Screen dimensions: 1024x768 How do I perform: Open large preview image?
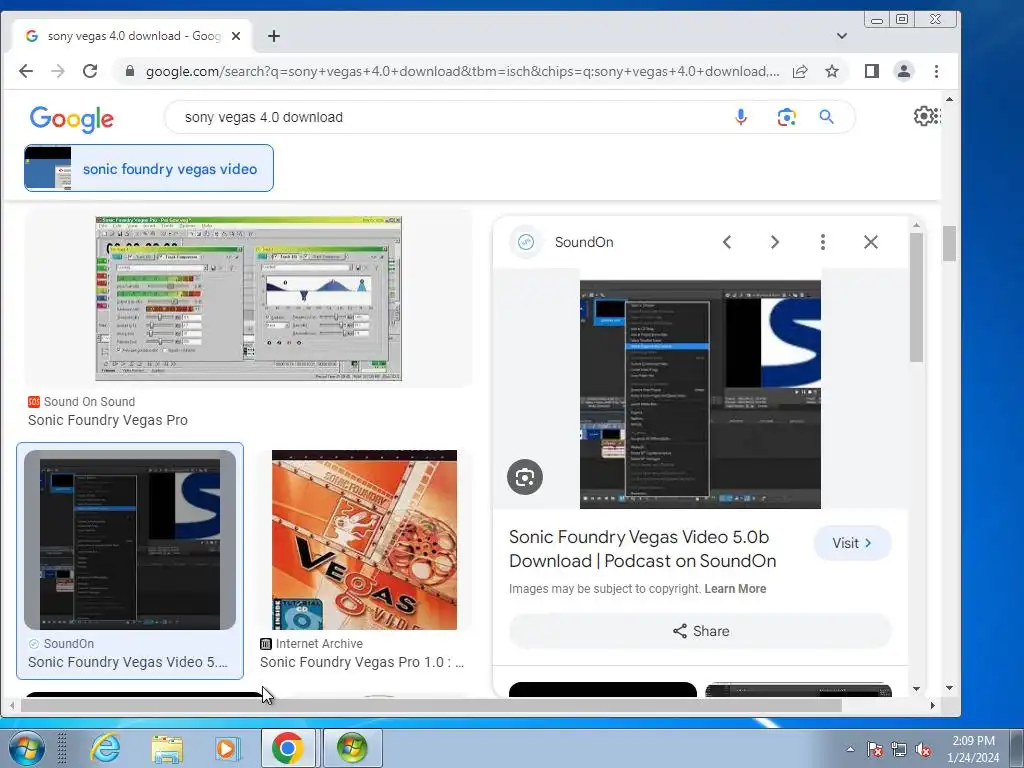click(700, 394)
